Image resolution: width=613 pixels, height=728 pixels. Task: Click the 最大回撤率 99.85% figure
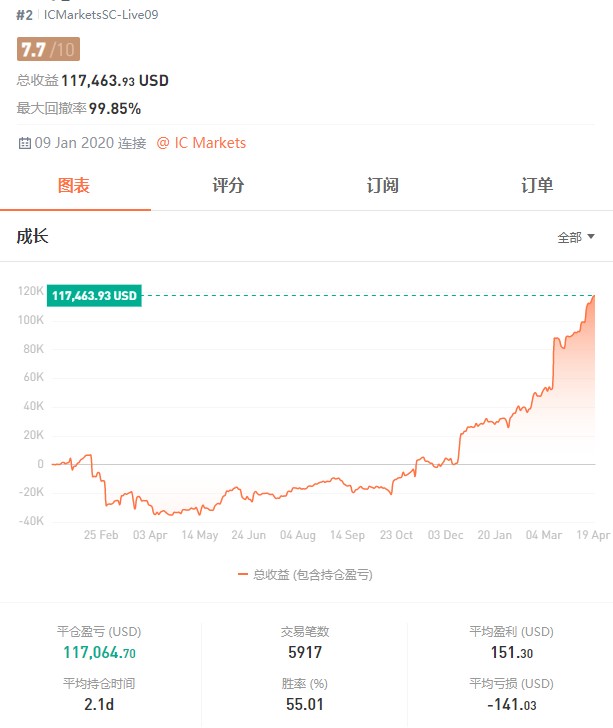pyautogui.click(x=114, y=108)
